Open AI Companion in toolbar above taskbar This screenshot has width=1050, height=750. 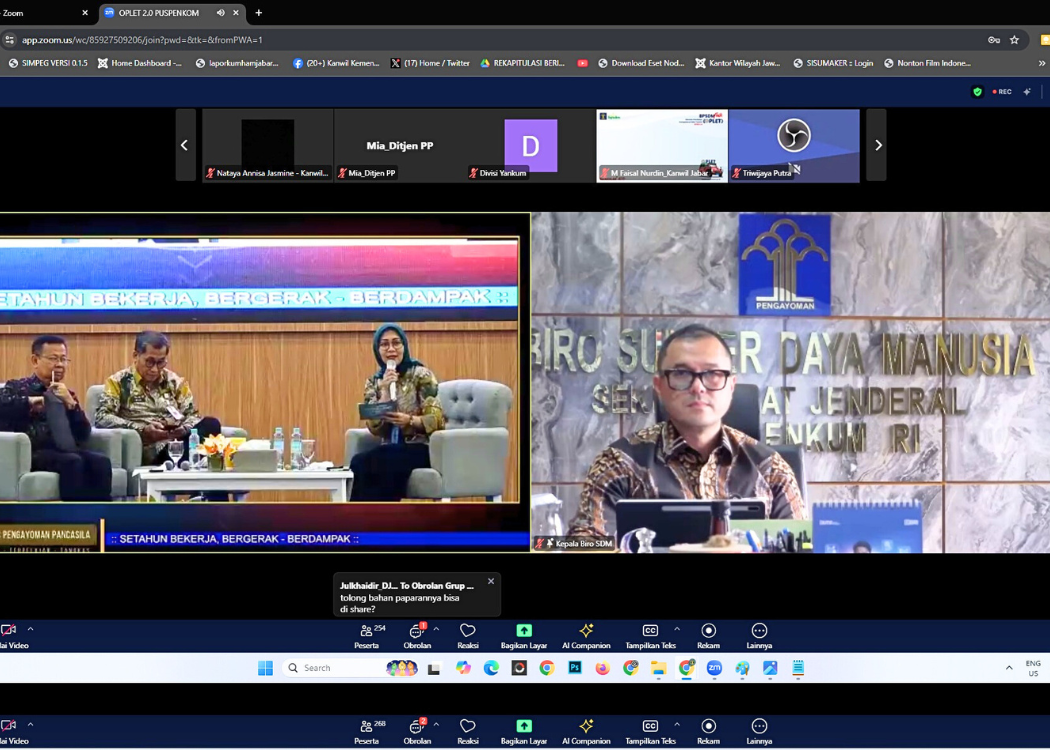586,635
